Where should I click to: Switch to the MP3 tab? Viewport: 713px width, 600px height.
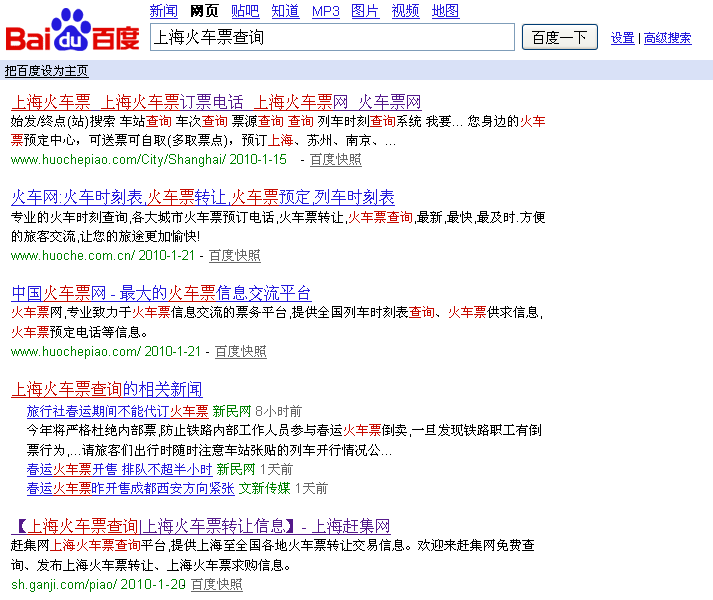326,11
